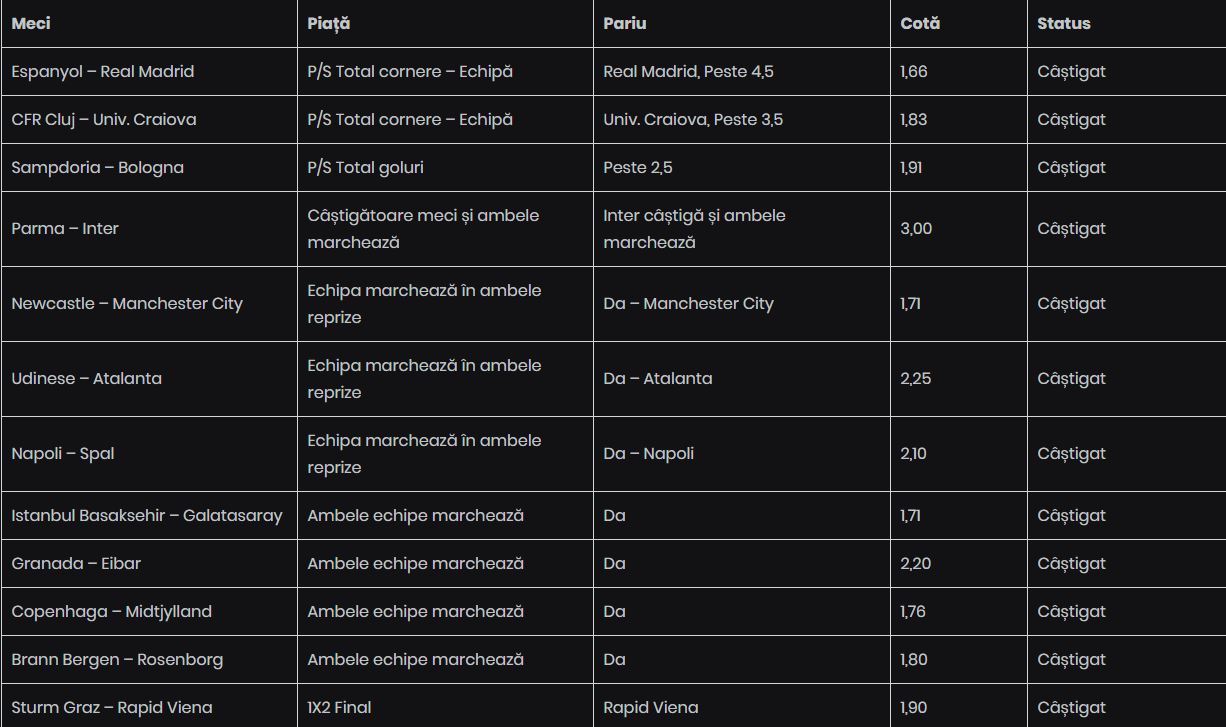1226x727 pixels.
Task: Click the Cotă column header
Action: pos(920,23)
